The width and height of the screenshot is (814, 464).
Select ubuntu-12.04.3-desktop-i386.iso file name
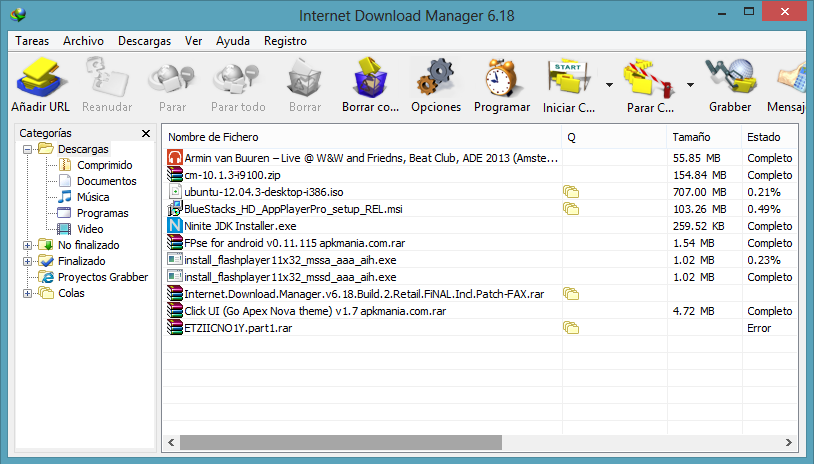(x=264, y=192)
